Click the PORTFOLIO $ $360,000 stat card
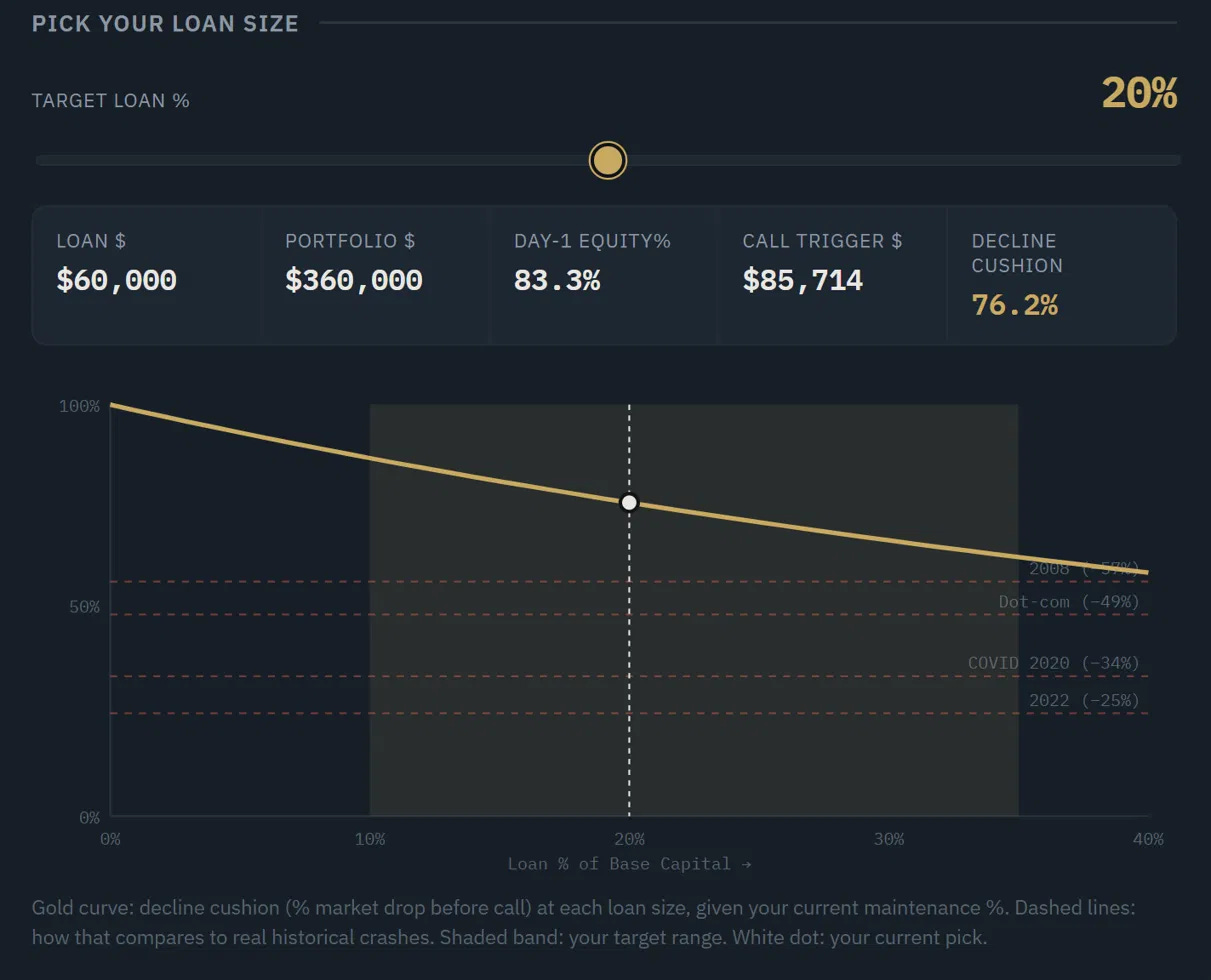This screenshot has height=980, width=1211. pyautogui.click(x=375, y=275)
